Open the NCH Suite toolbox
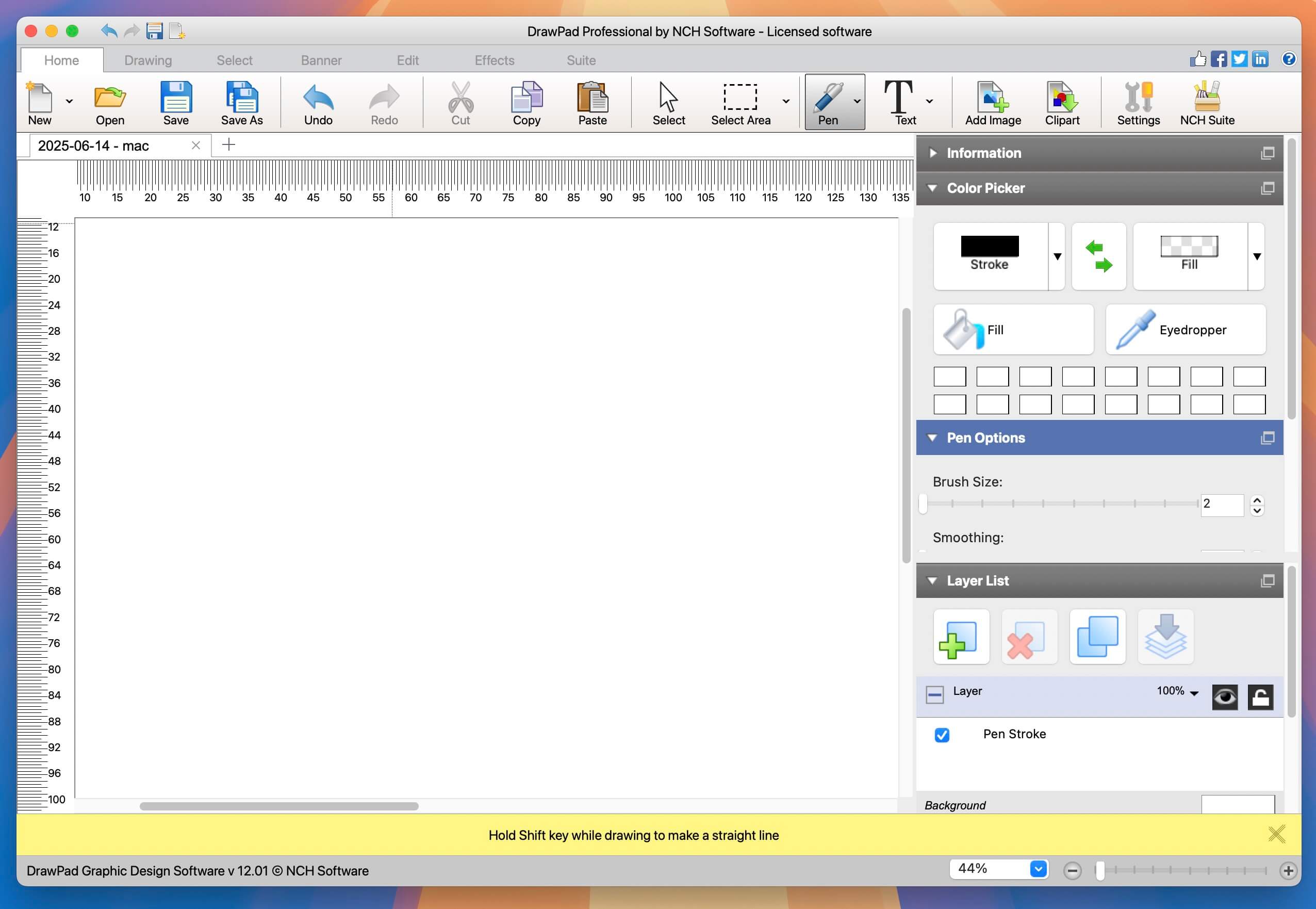 pyautogui.click(x=1207, y=103)
